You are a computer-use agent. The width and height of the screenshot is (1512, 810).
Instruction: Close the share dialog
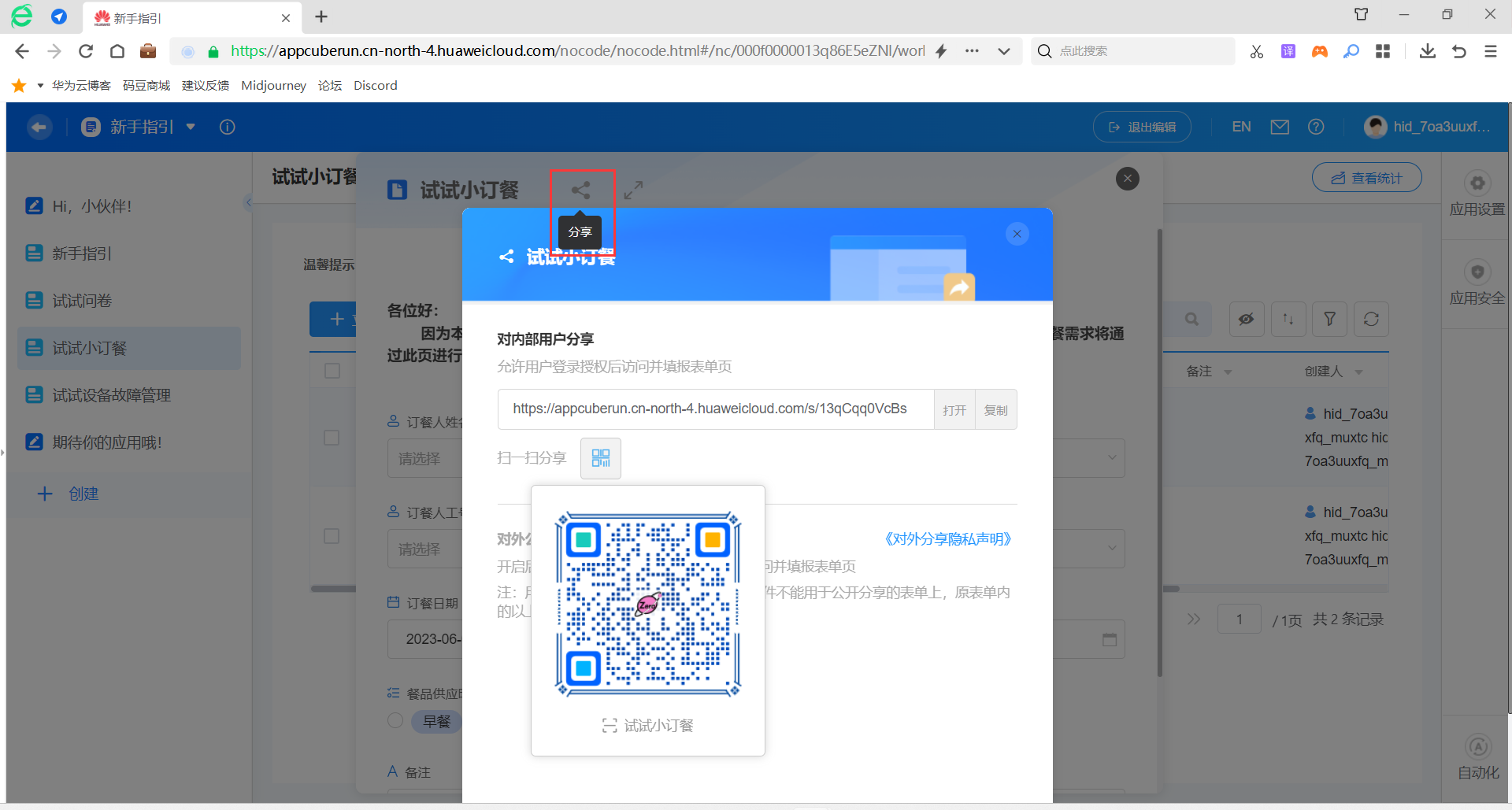click(x=1017, y=234)
